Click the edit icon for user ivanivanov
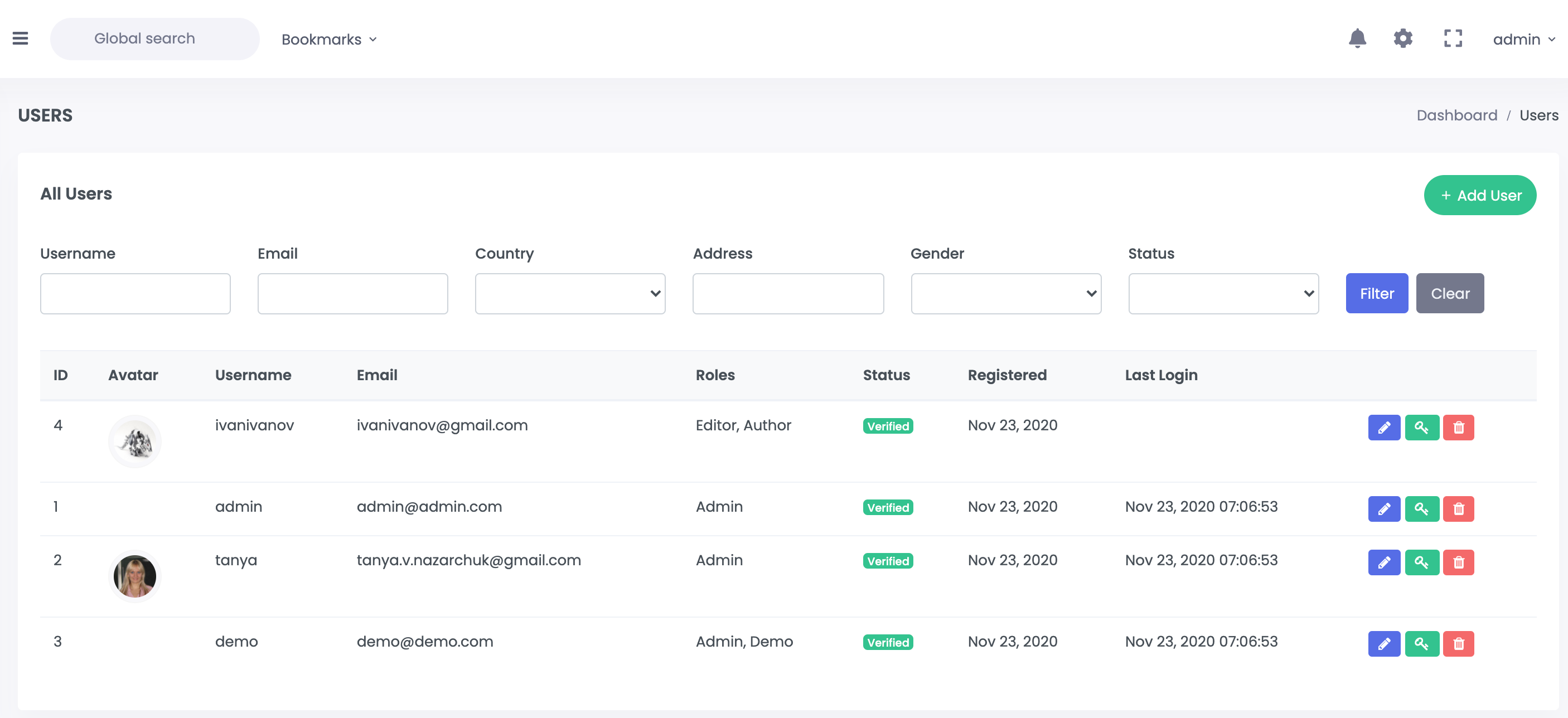This screenshot has height=718, width=1568. 1384,428
